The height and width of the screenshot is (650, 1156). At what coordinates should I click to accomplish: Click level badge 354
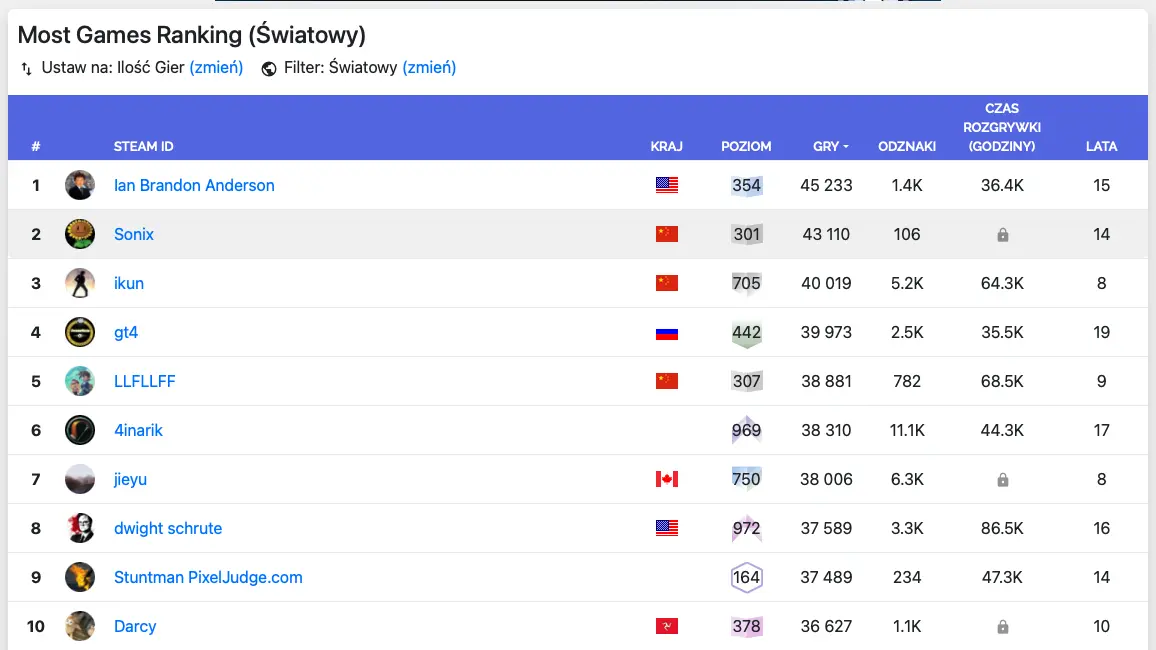click(x=746, y=185)
